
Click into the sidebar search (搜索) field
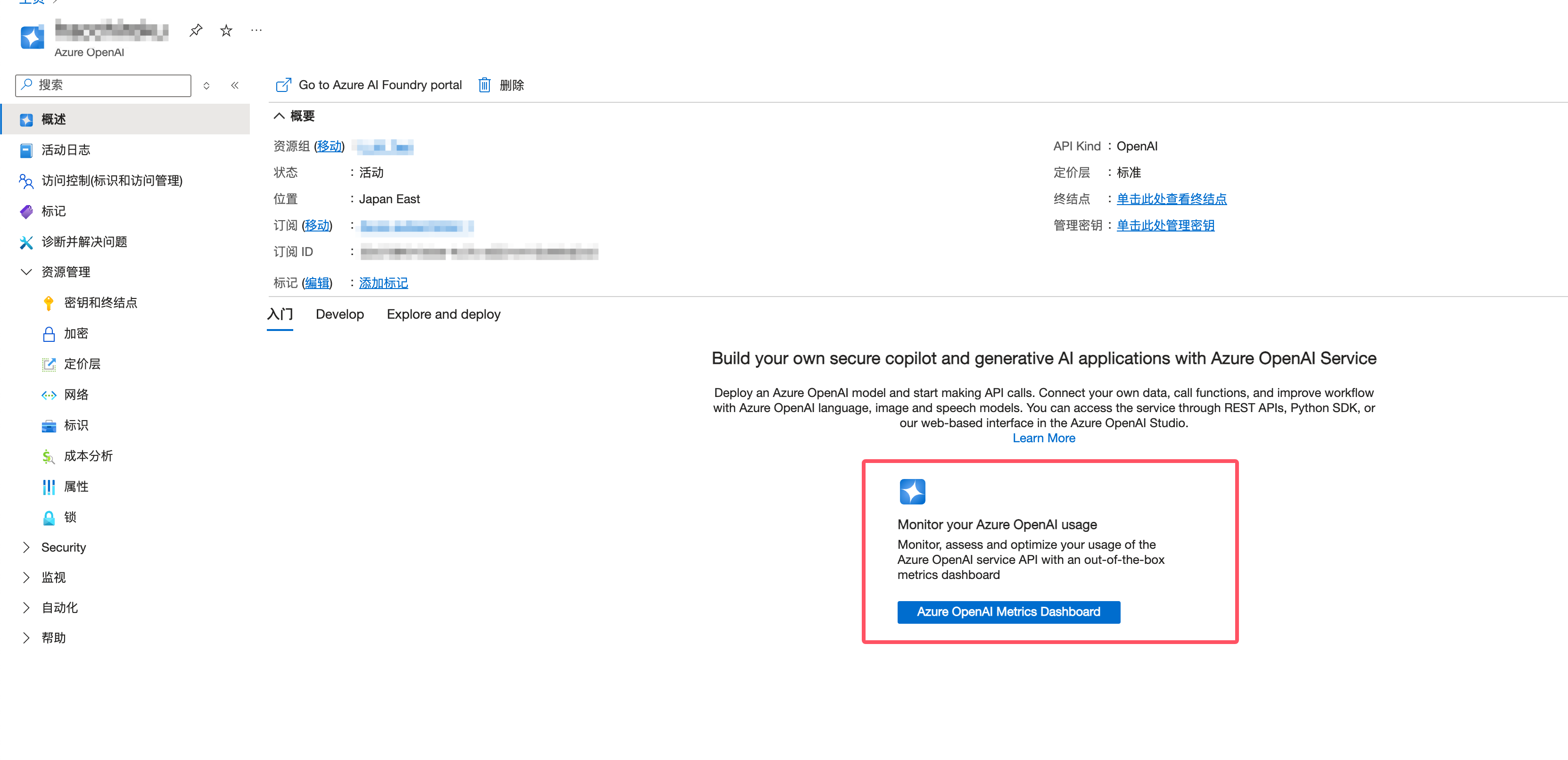click(103, 85)
